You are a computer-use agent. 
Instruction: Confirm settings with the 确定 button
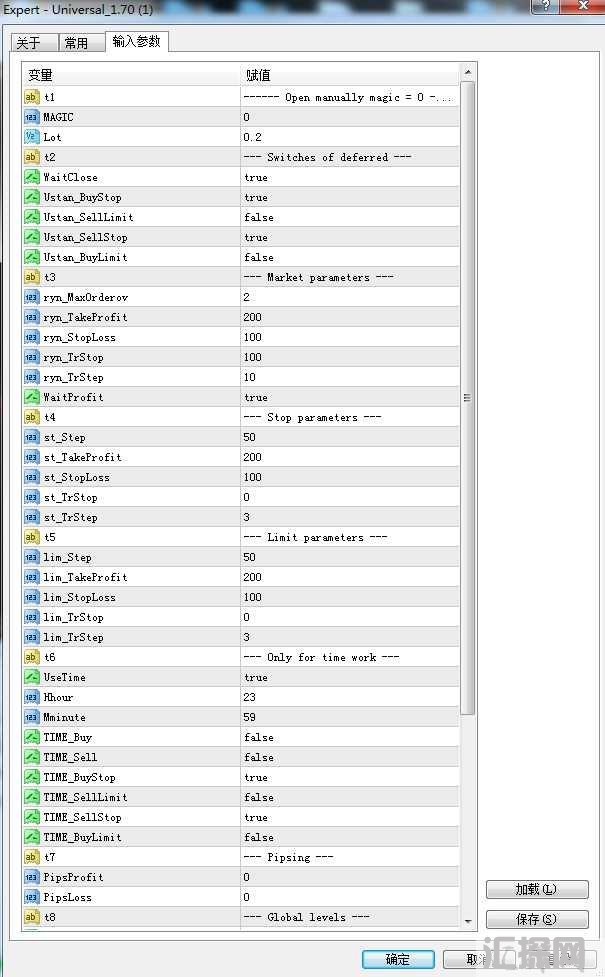(x=397, y=959)
